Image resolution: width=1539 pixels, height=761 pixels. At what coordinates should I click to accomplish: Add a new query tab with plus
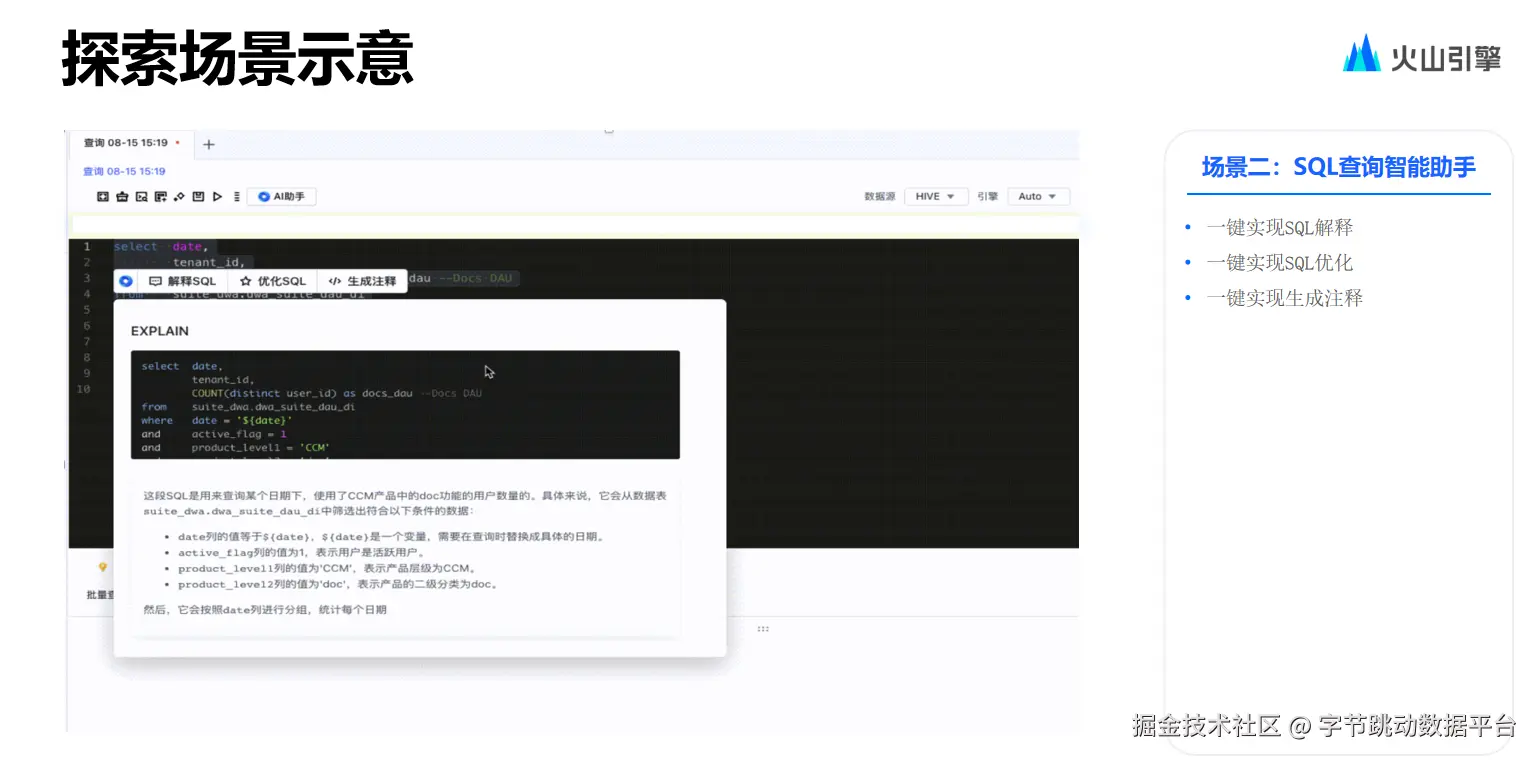coord(209,145)
